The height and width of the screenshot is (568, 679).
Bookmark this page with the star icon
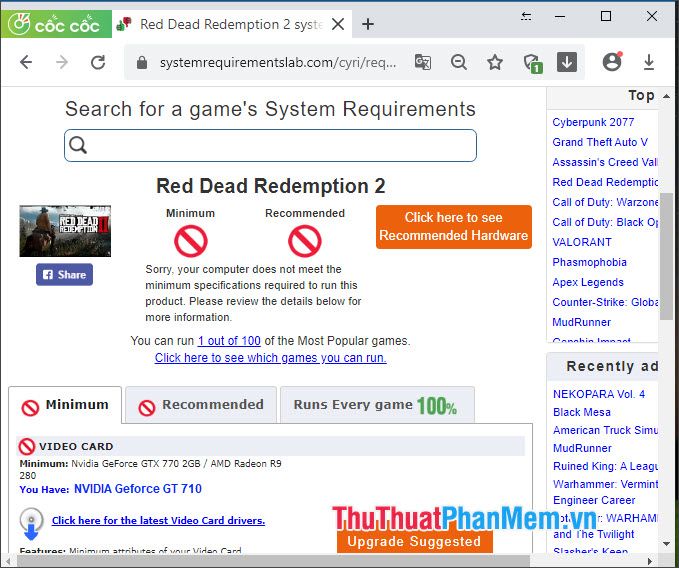pos(495,62)
